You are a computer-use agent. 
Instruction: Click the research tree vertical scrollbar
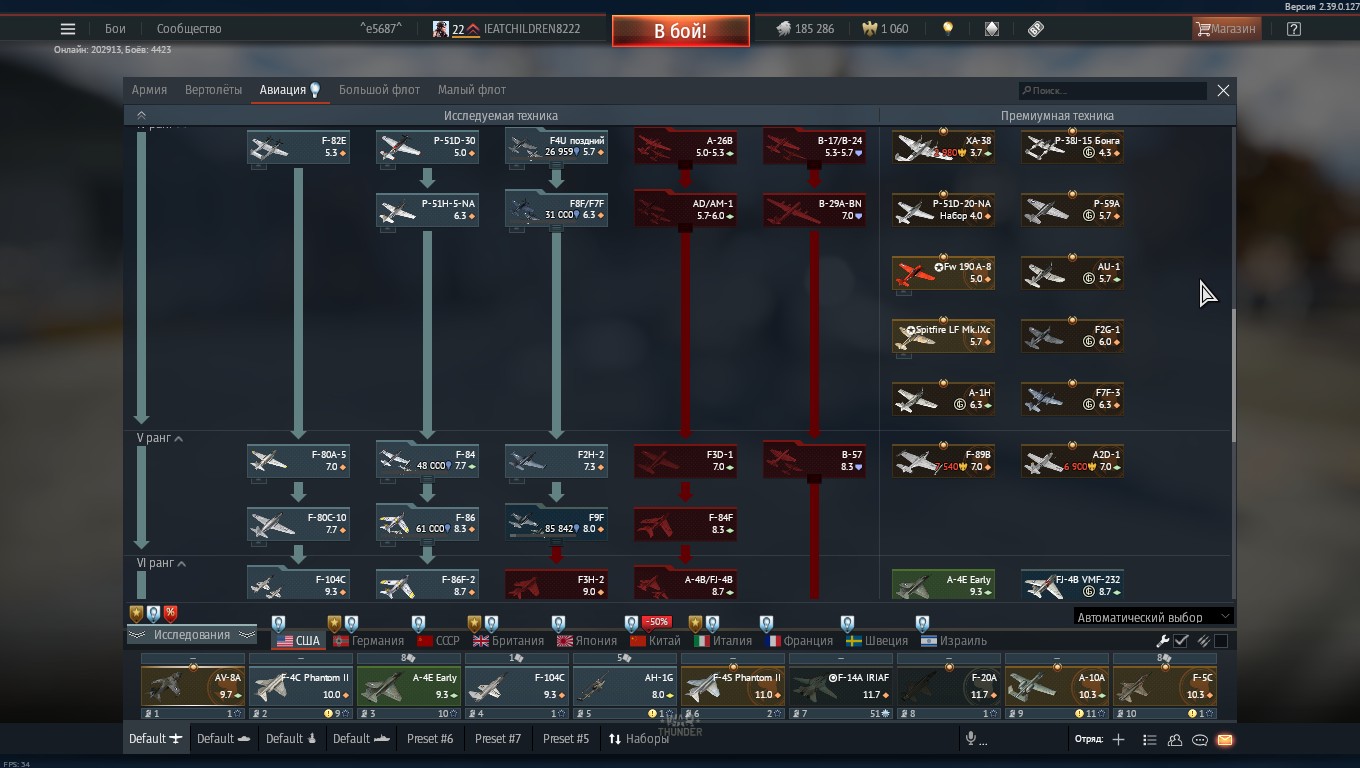point(1233,375)
